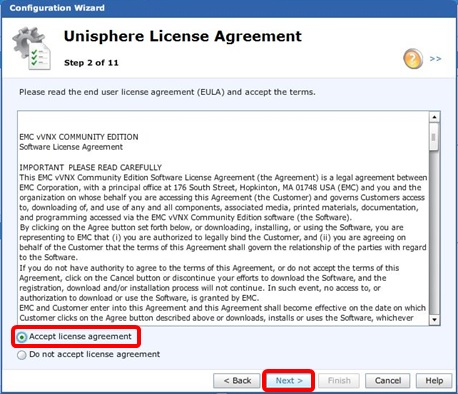Click the EULA scrollbar thumb

tap(434, 137)
